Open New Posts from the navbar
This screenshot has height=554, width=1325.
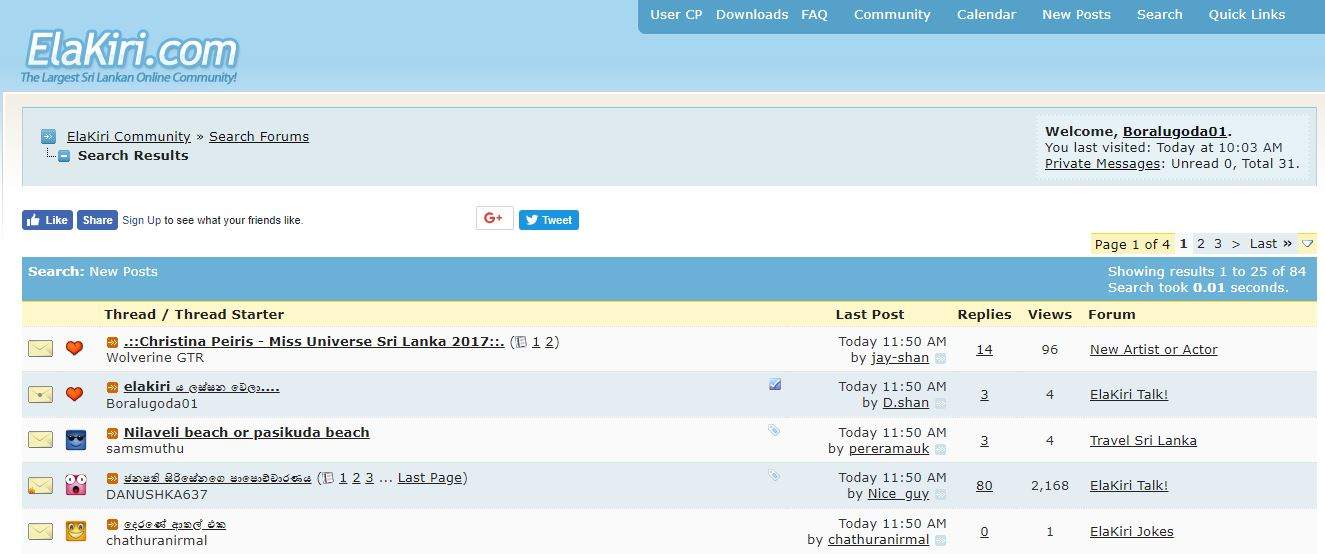(1076, 15)
